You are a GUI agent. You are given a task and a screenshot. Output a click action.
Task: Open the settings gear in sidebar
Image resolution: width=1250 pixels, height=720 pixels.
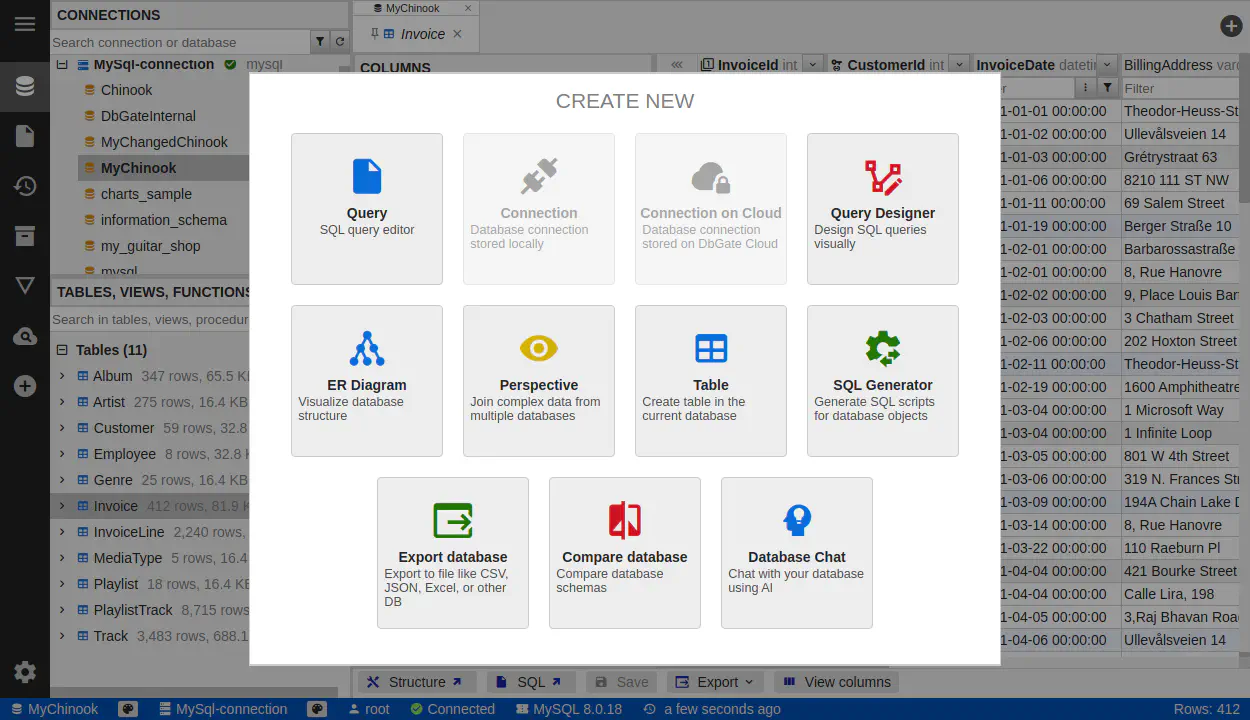25,672
